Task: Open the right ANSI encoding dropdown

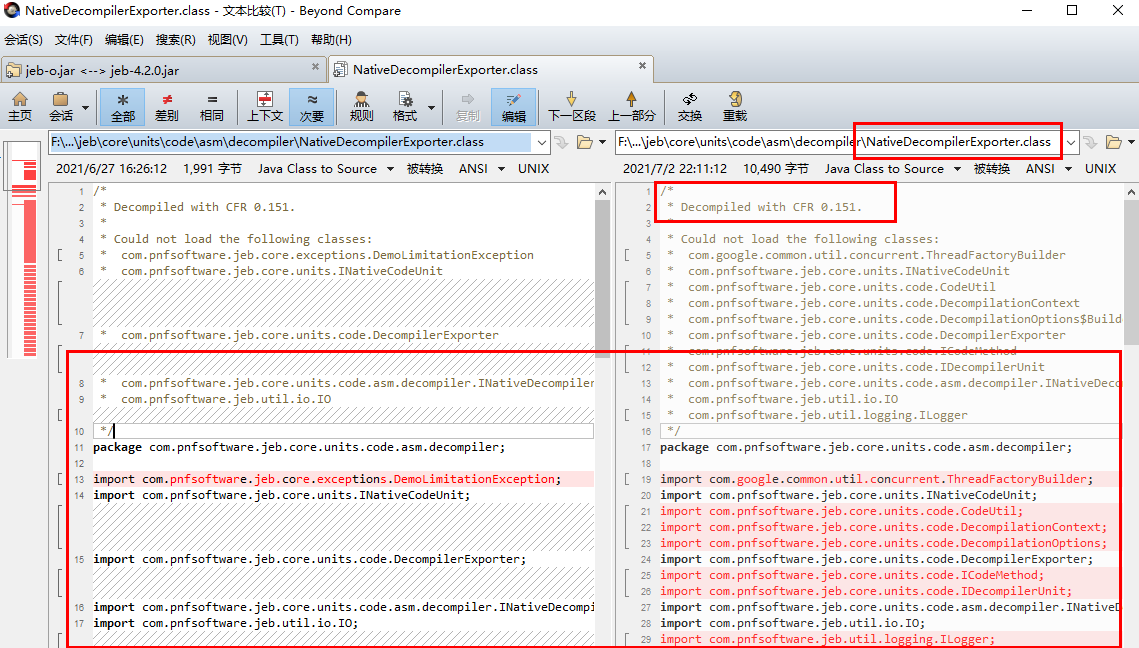Action: point(1049,169)
